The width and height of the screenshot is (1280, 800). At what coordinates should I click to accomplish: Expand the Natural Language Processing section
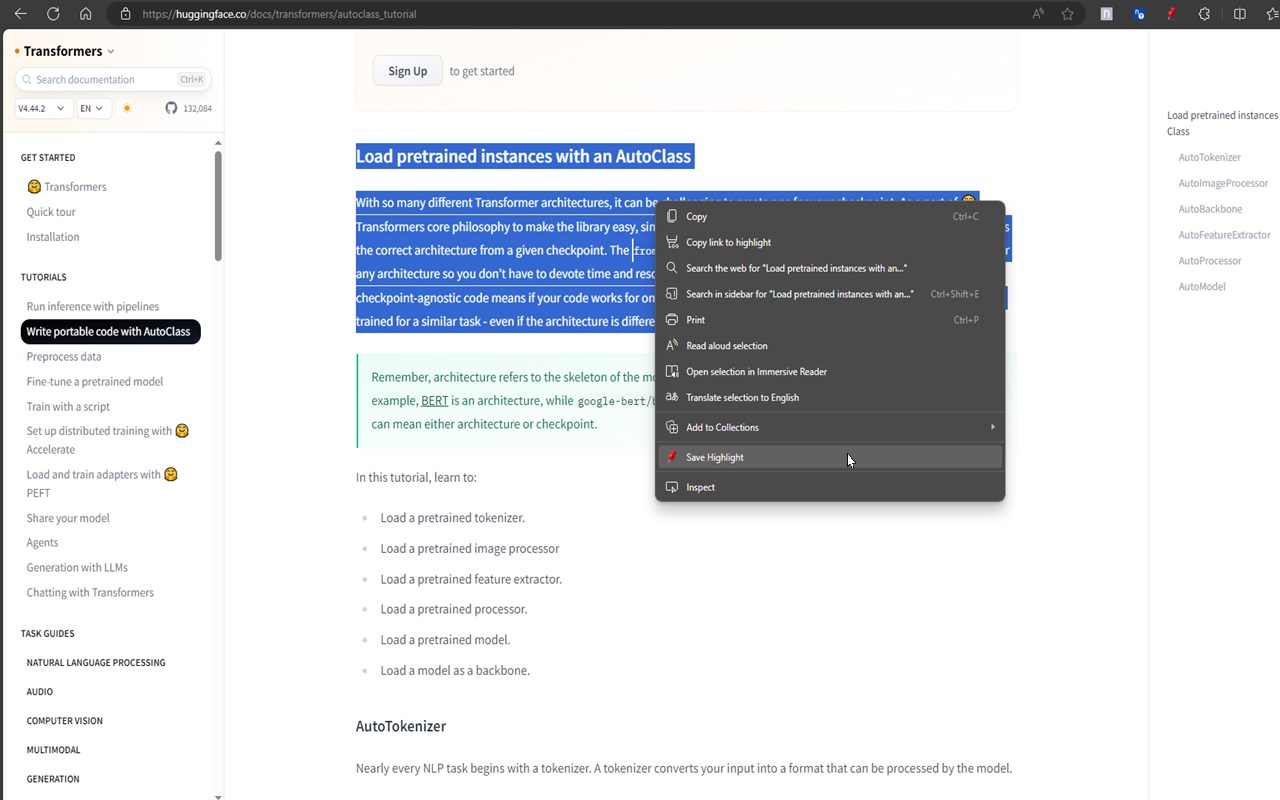click(x=96, y=662)
